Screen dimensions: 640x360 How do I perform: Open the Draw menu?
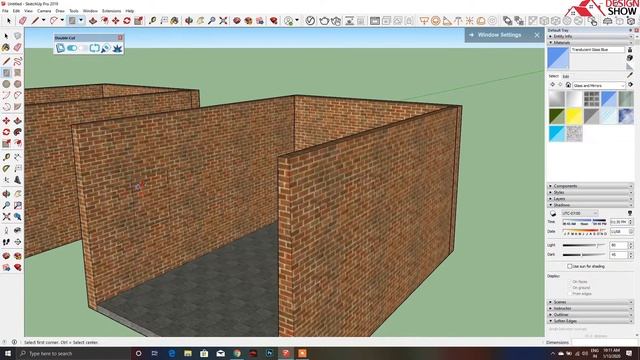pyautogui.click(x=60, y=11)
